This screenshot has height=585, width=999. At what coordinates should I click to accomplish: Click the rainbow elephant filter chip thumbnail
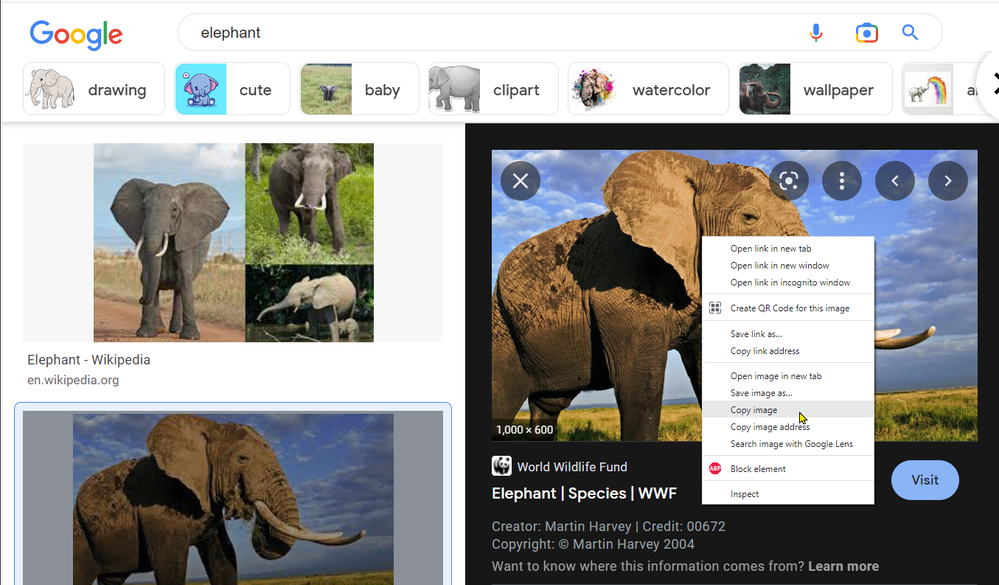click(x=928, y=89)
